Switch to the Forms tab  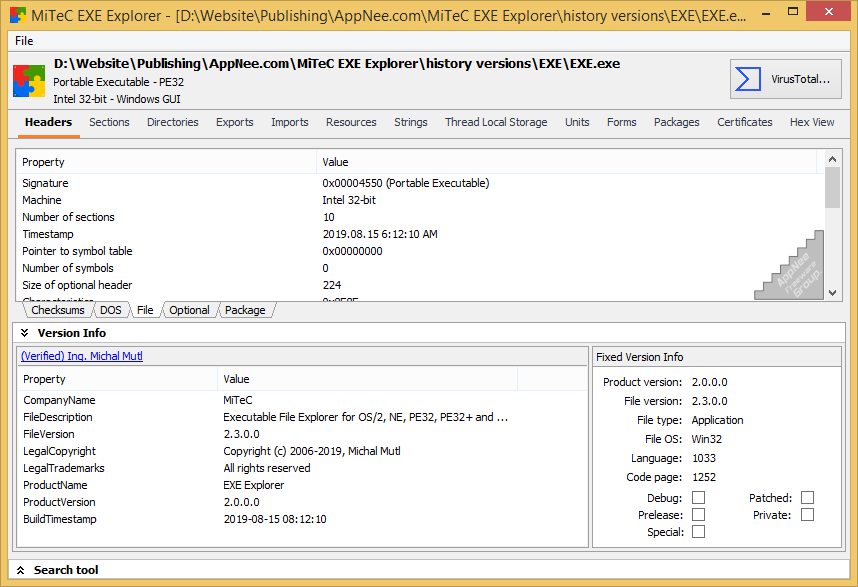(622, 122)
